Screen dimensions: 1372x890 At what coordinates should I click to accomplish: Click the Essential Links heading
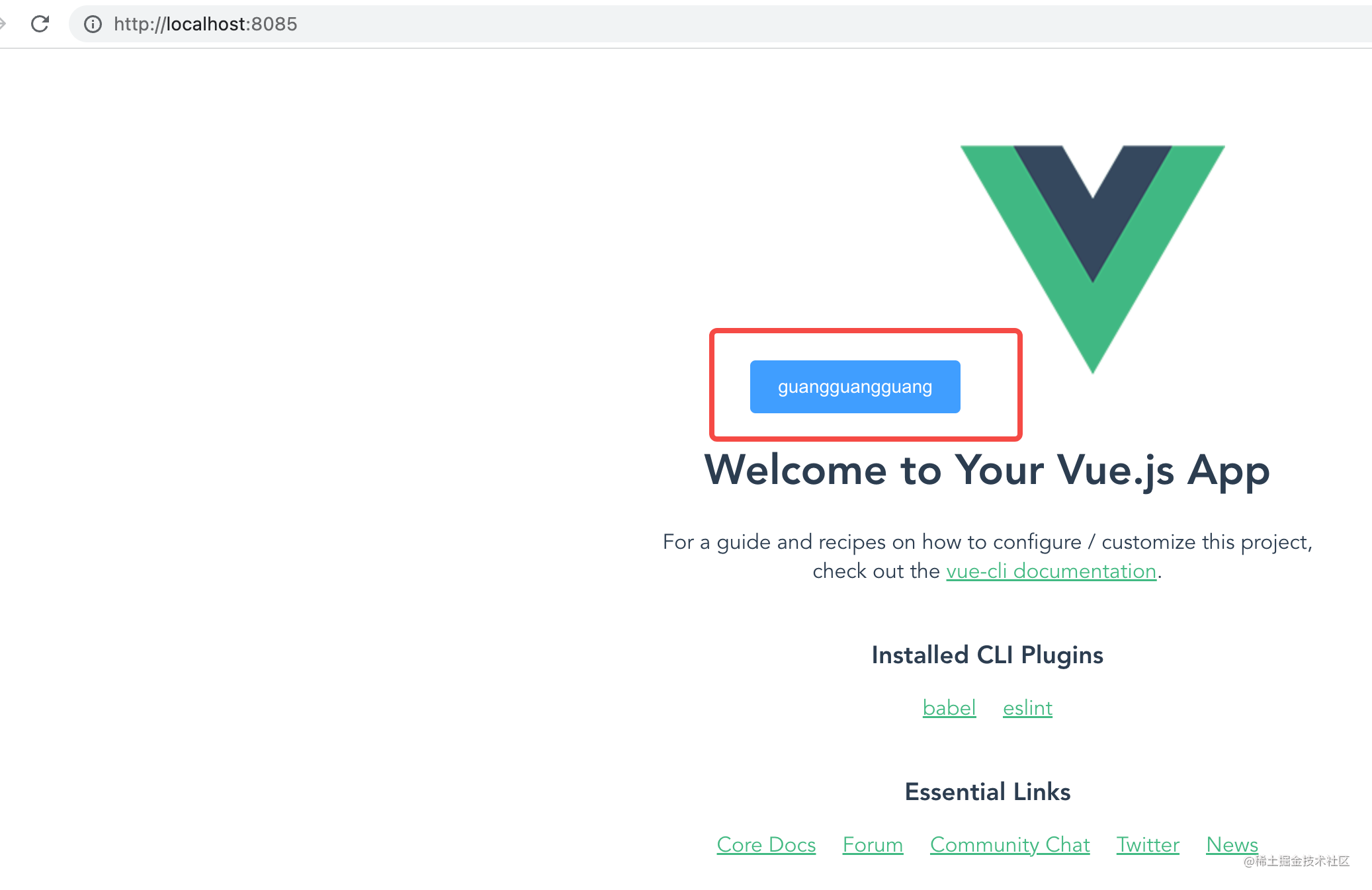tap(987, 791)
